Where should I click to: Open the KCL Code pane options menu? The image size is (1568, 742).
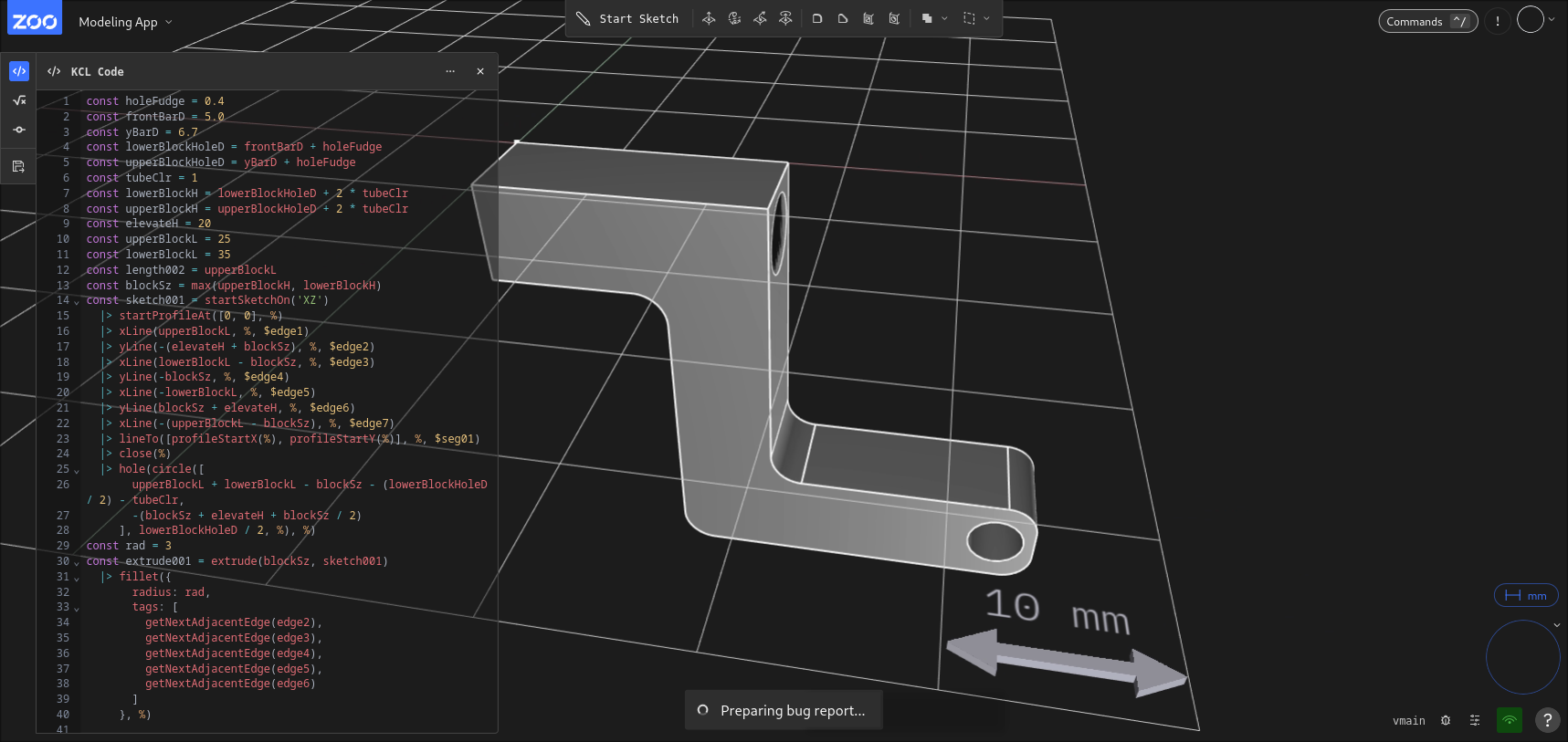(x=450, y=71)
